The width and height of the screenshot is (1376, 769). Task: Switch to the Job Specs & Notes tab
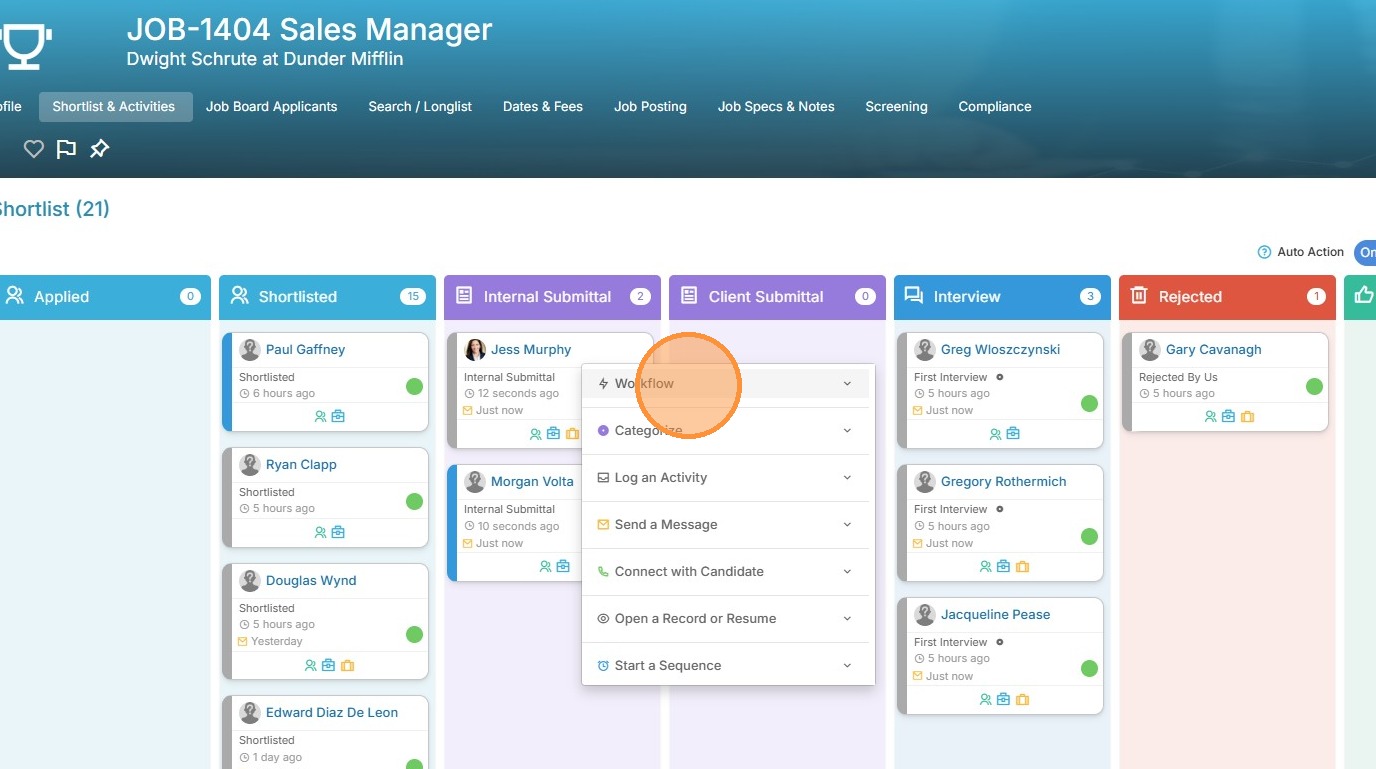[776, 107]
